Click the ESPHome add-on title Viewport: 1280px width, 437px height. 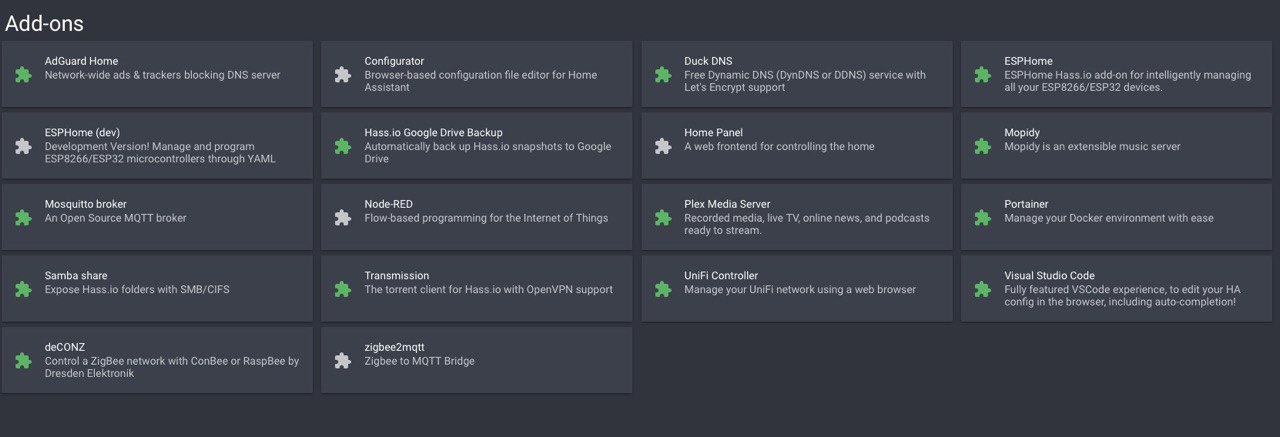1028,62
